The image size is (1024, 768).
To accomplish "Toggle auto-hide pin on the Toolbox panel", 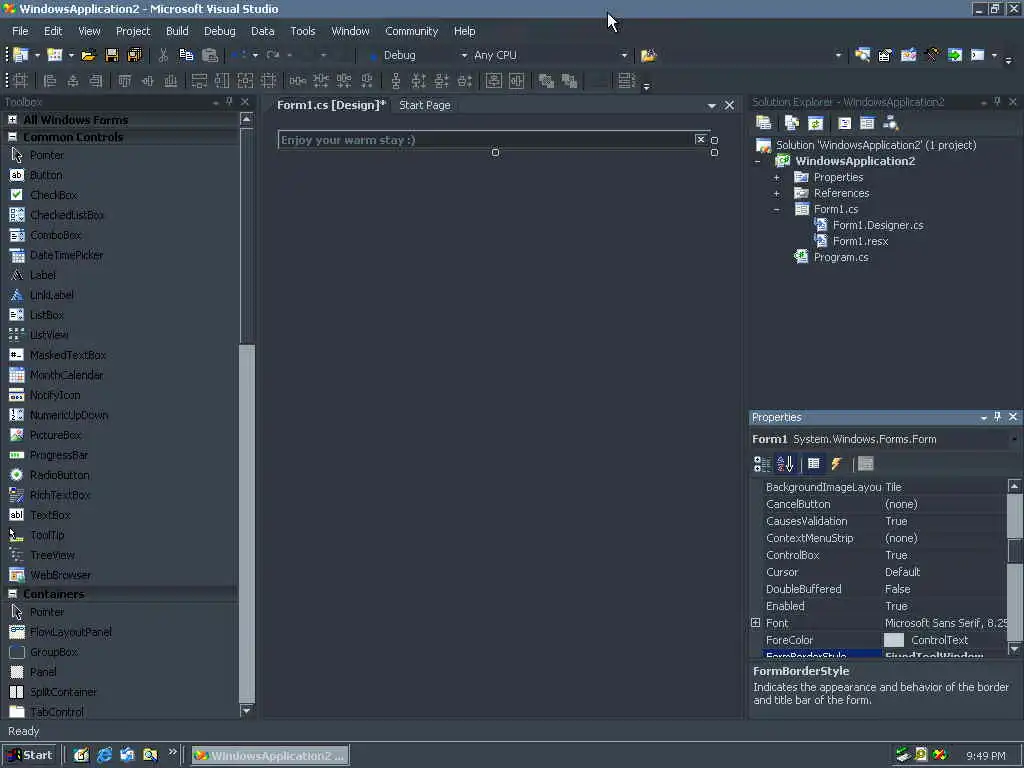I will (229, 102).
